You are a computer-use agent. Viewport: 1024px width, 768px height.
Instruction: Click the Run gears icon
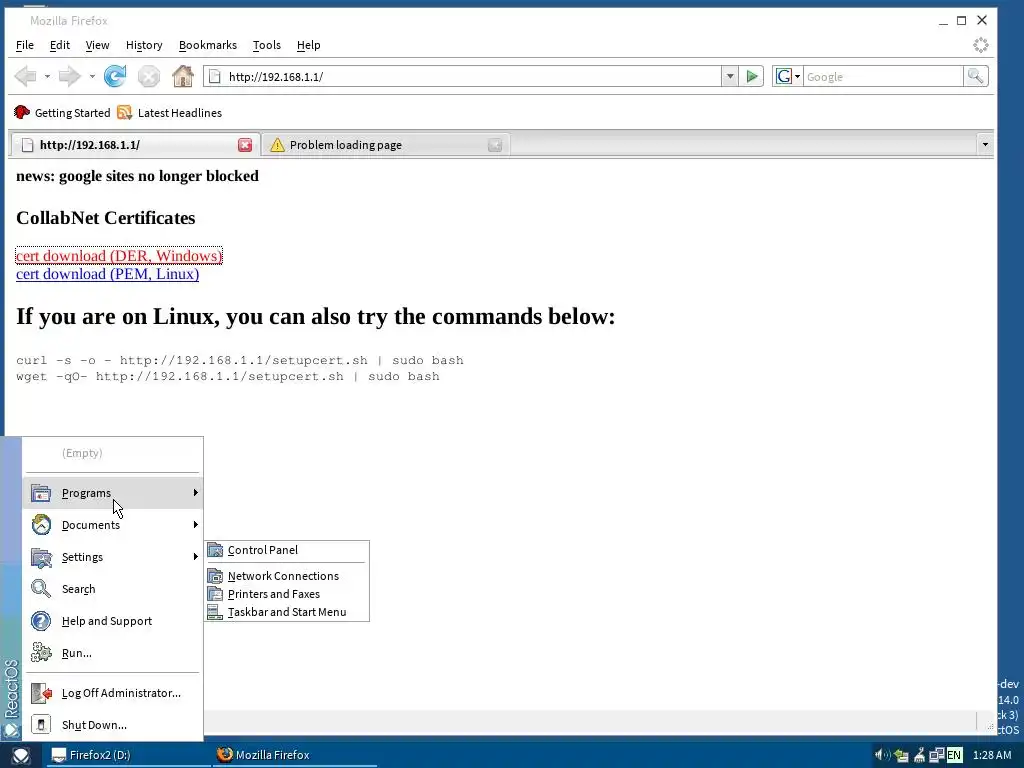click(x=41, y=653)
